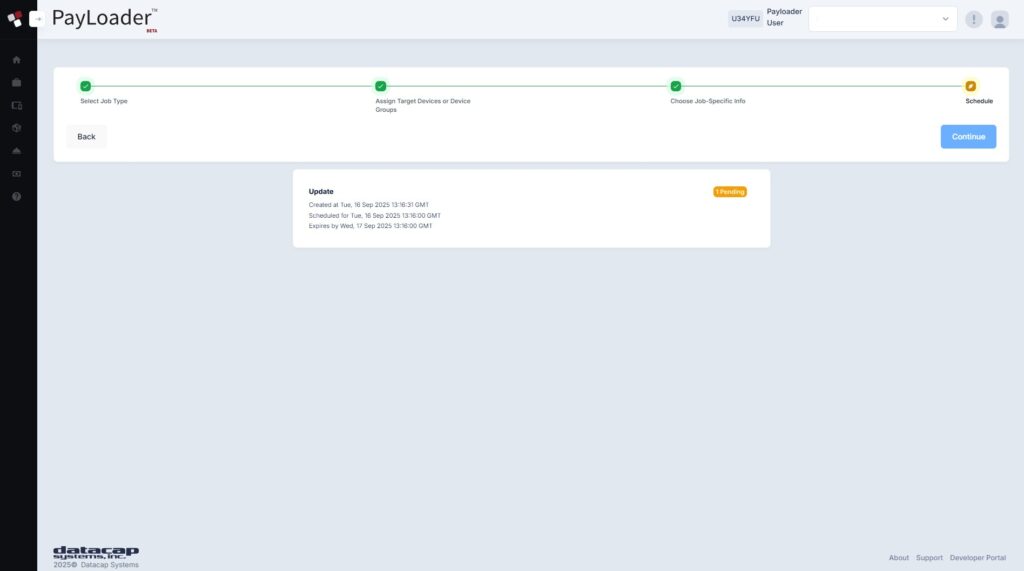The image size is (1024, 571).
Task: Open the empty header dropdown selector
Action: coord(882,19)
